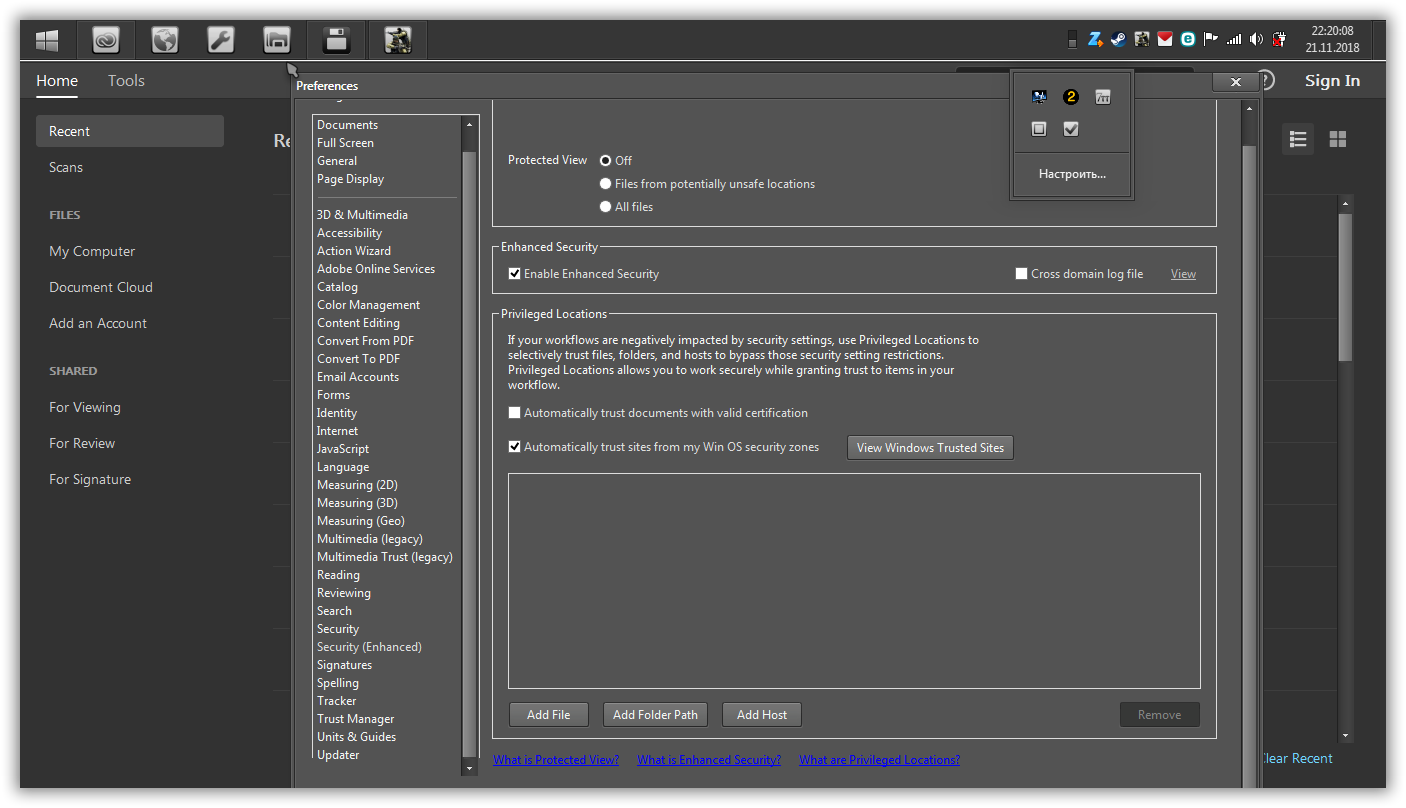This screenshot has width=1406, height=808.
Task: Click the floppy disk taskbar icon
Action: coord(336,40)
